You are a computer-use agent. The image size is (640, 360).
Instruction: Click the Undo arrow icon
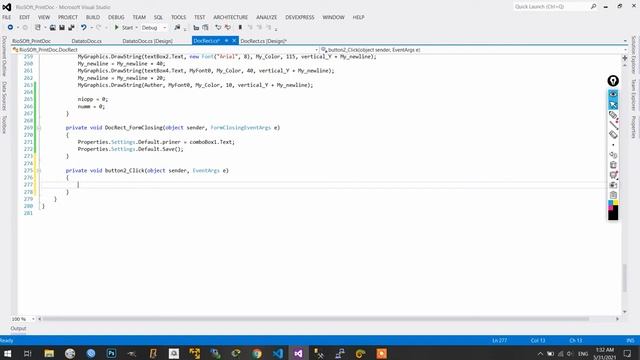[83, 27]
